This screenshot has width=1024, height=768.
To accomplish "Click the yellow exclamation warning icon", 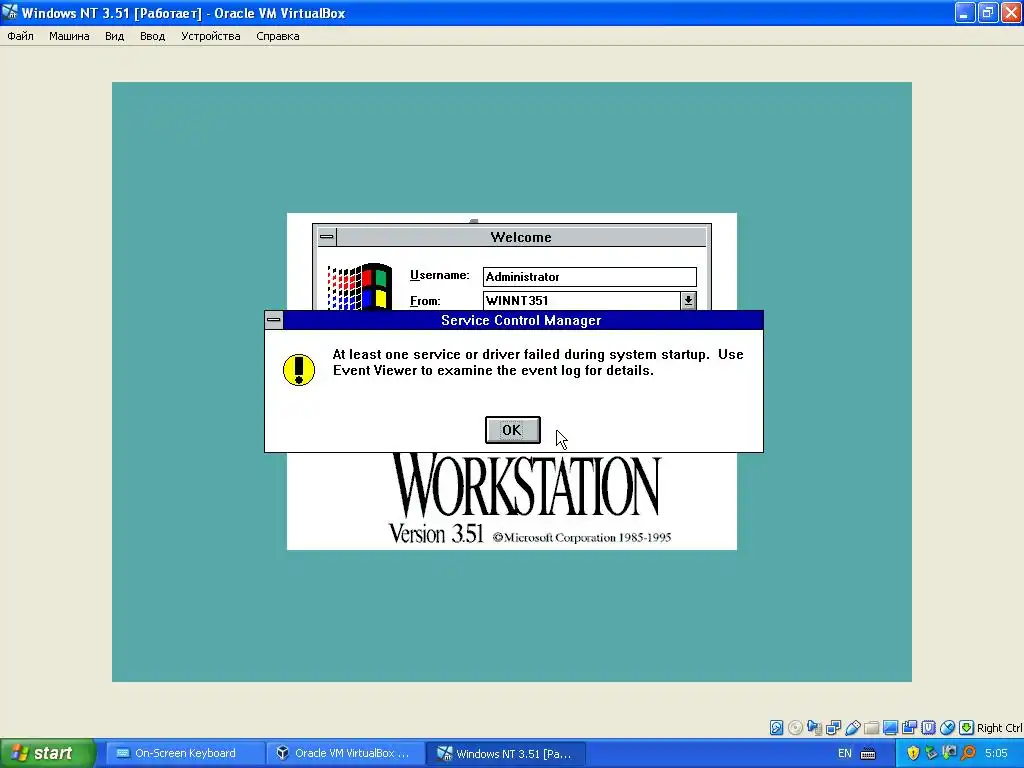I will tap(299, 370).
